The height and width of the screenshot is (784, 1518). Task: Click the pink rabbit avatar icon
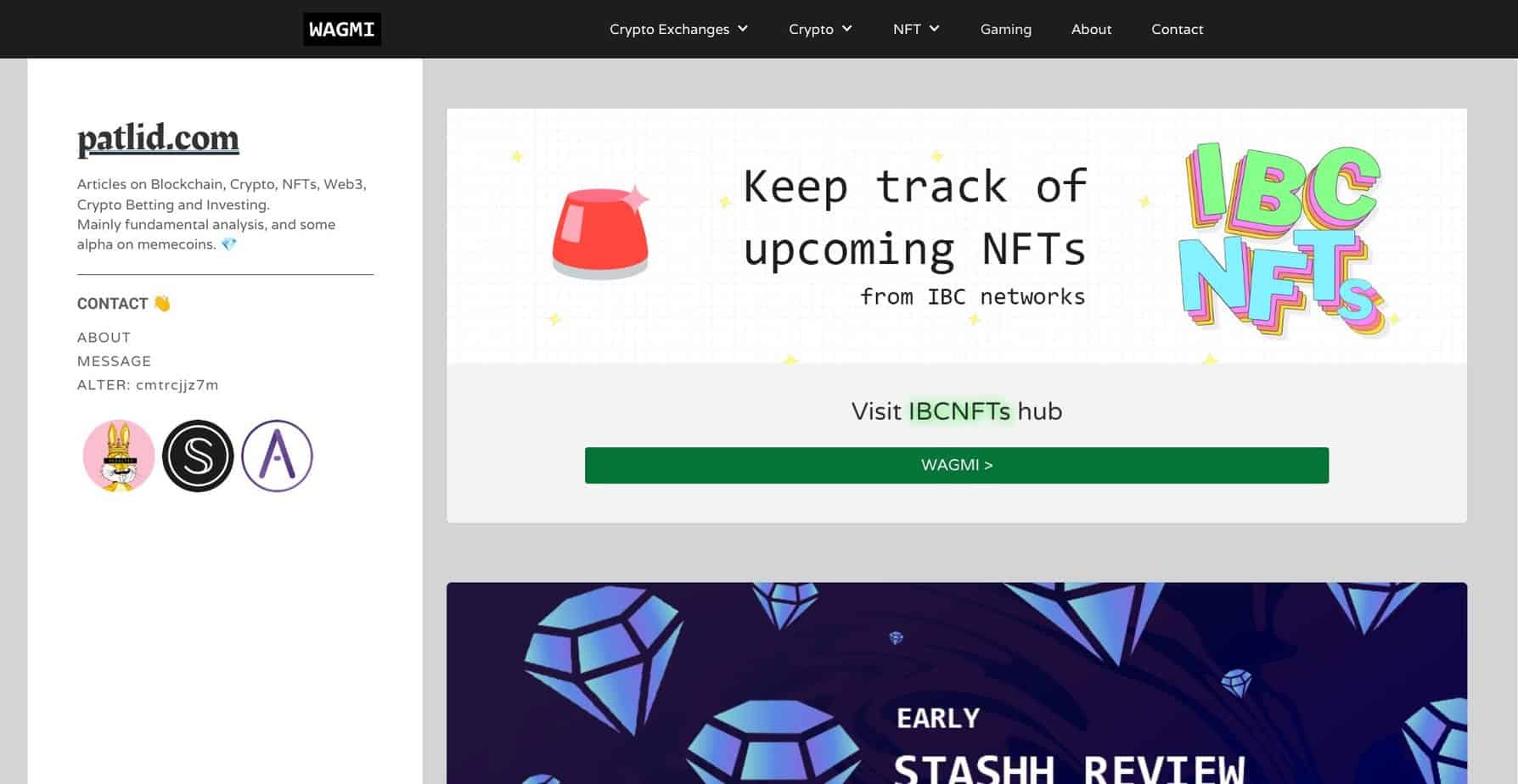pos(119,456)
